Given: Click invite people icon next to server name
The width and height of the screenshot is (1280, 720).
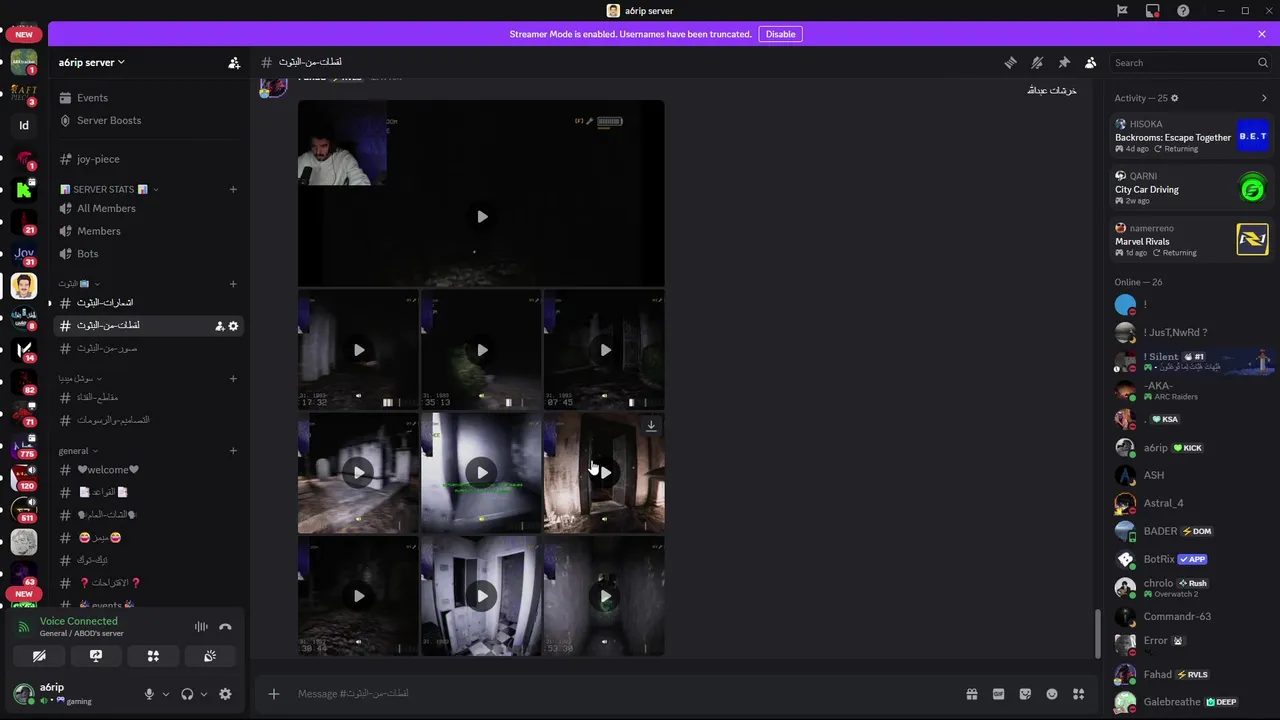Looking at the screenshot, I should tap(234, 62).
